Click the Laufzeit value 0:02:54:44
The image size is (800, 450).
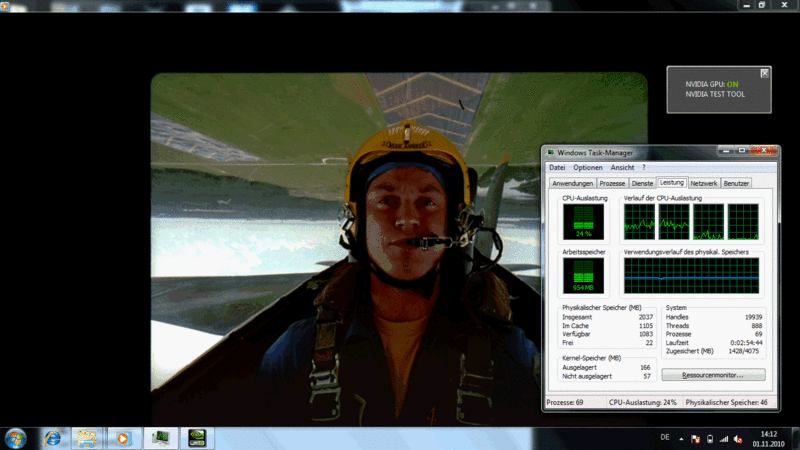pos(746,343)
